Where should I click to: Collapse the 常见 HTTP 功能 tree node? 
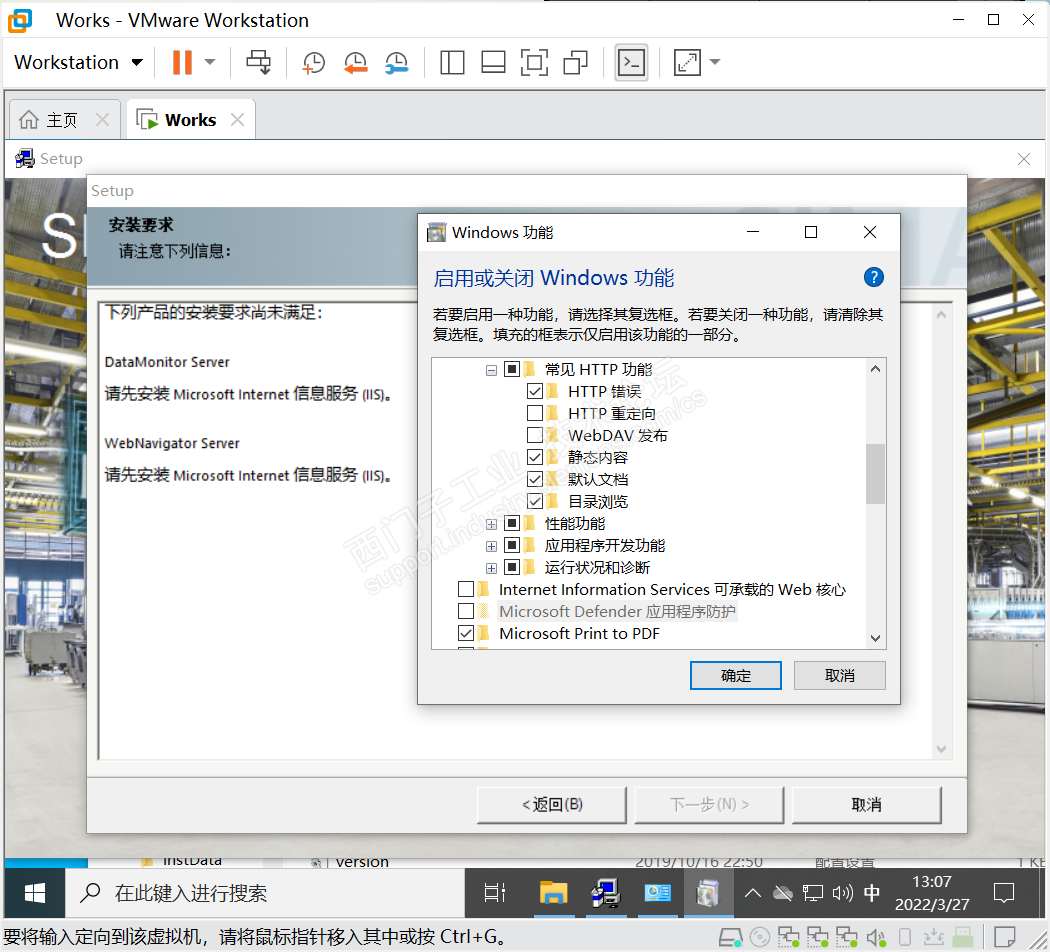pyautogui.click(x=492, y=370)
